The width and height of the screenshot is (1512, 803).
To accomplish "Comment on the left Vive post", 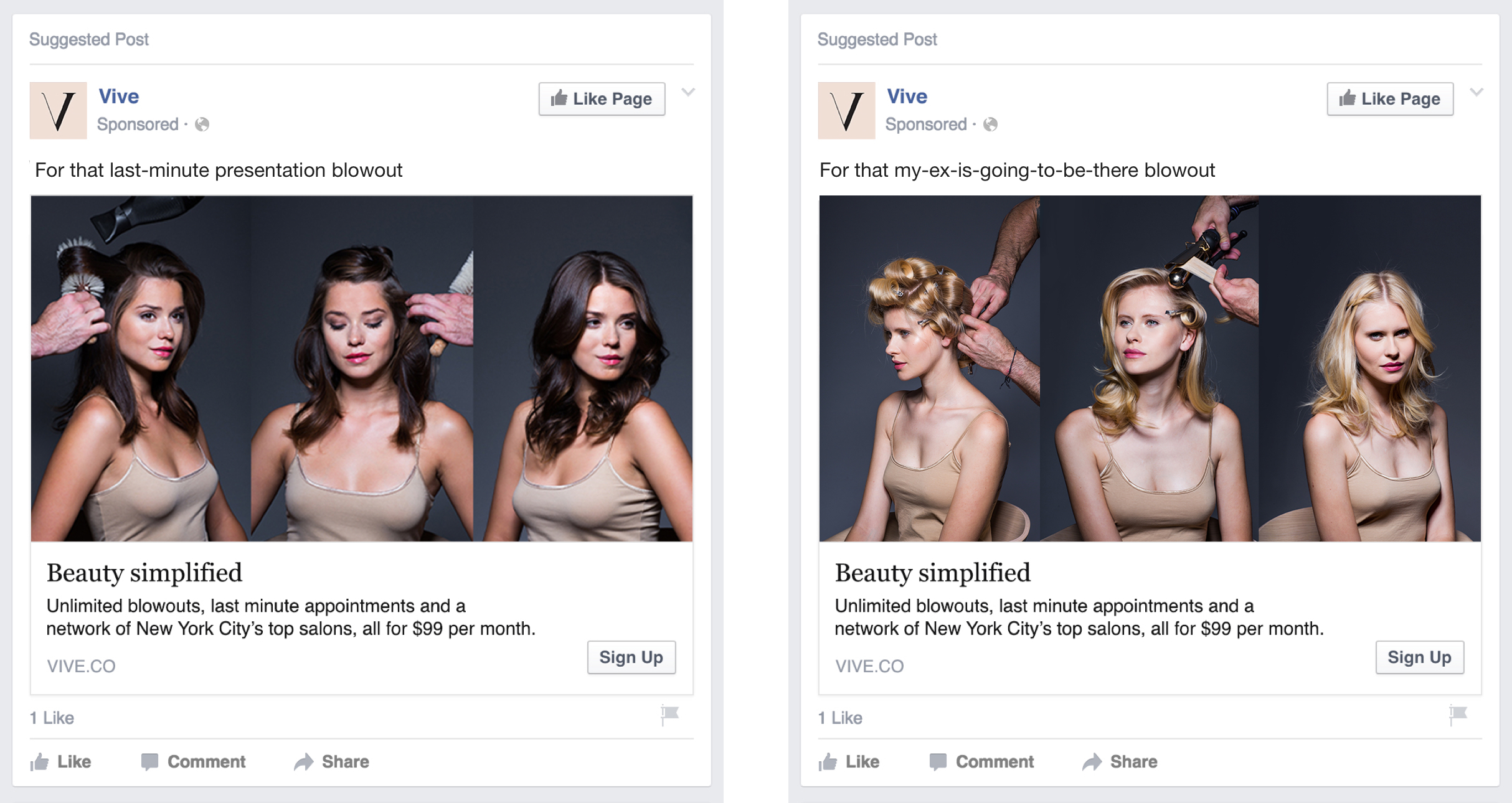I will pyautogui.click(x=194, y=761).
